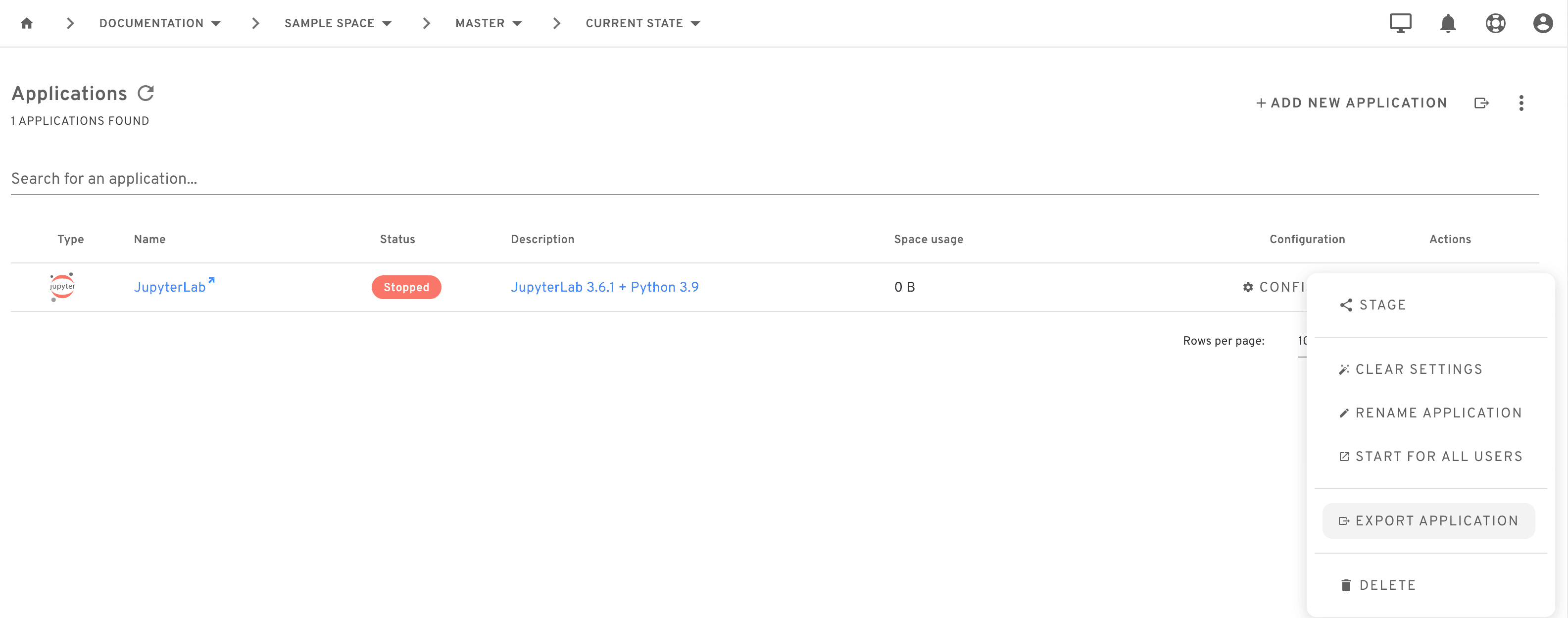Click the Type column header
The width and height of the screenshot is (1568, 618).
point(71,239)
